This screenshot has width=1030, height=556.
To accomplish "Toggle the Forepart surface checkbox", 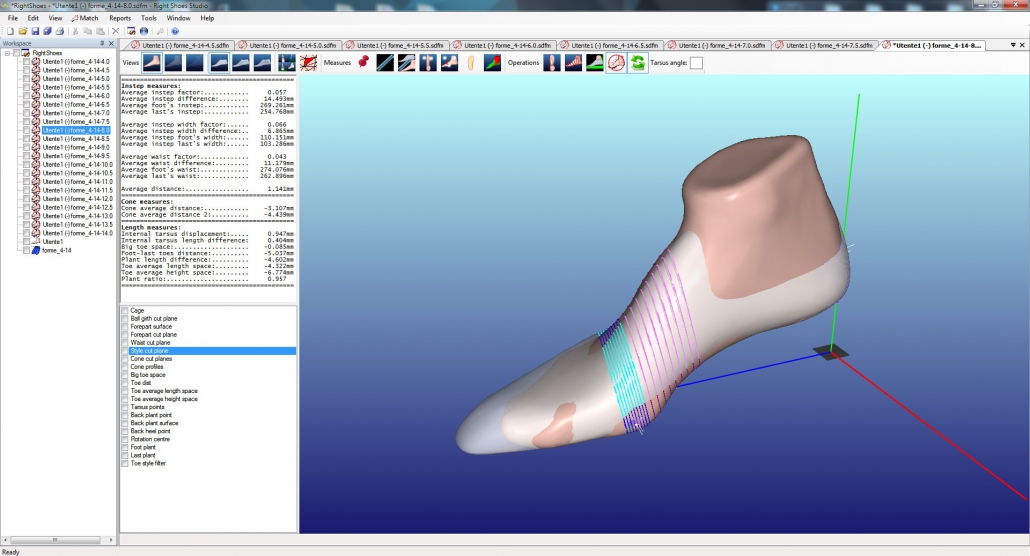I will (x=125, y=327).
